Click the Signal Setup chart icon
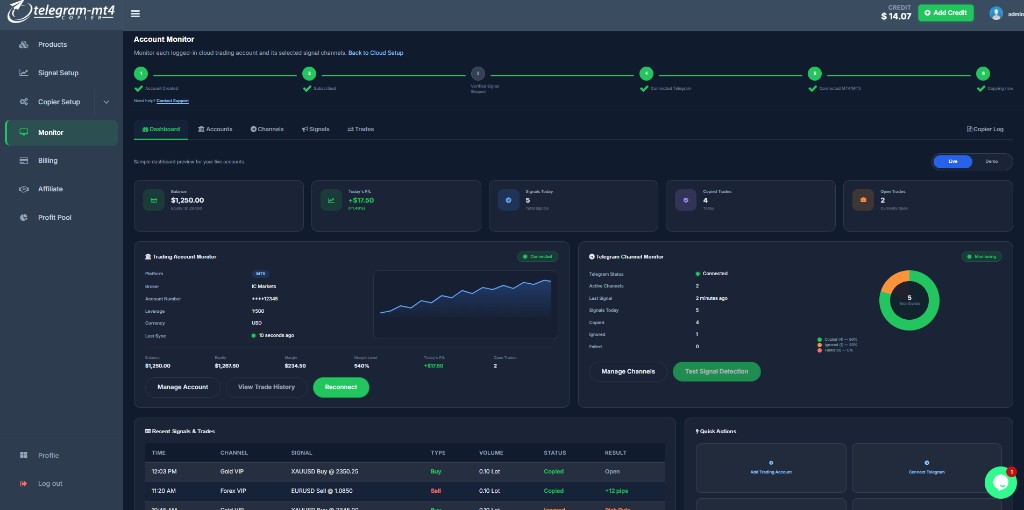This screenshot has width=1024, height=510. click(x=24, y=73)
